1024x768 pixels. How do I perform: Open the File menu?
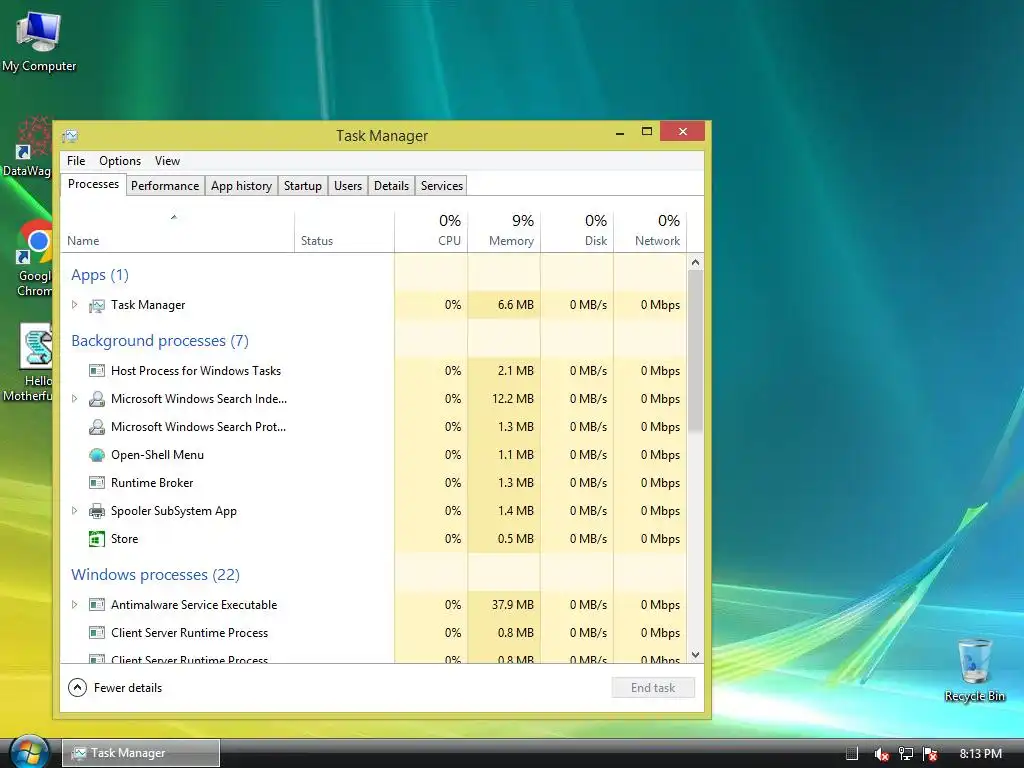point(76,161)
